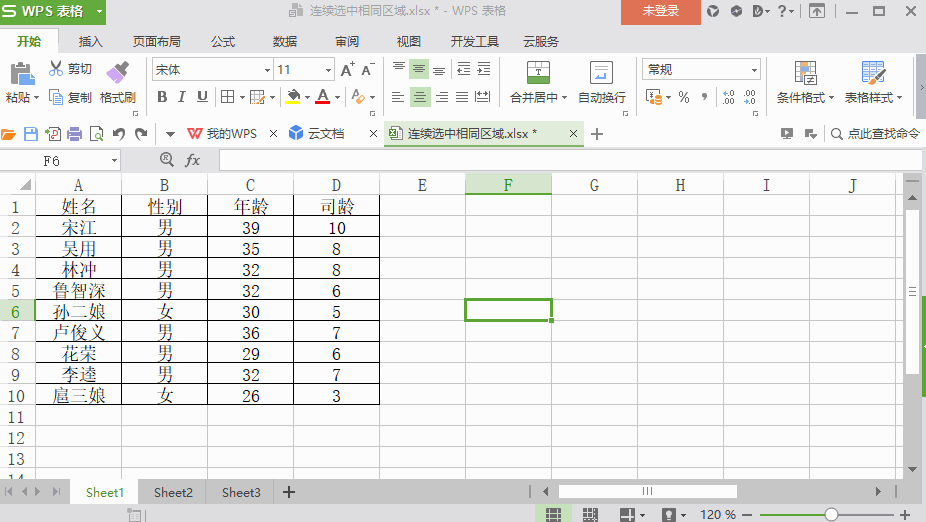926x522 pixels.
Task: Switch to the 公式 ribbon tab
Action: [223, 41]
